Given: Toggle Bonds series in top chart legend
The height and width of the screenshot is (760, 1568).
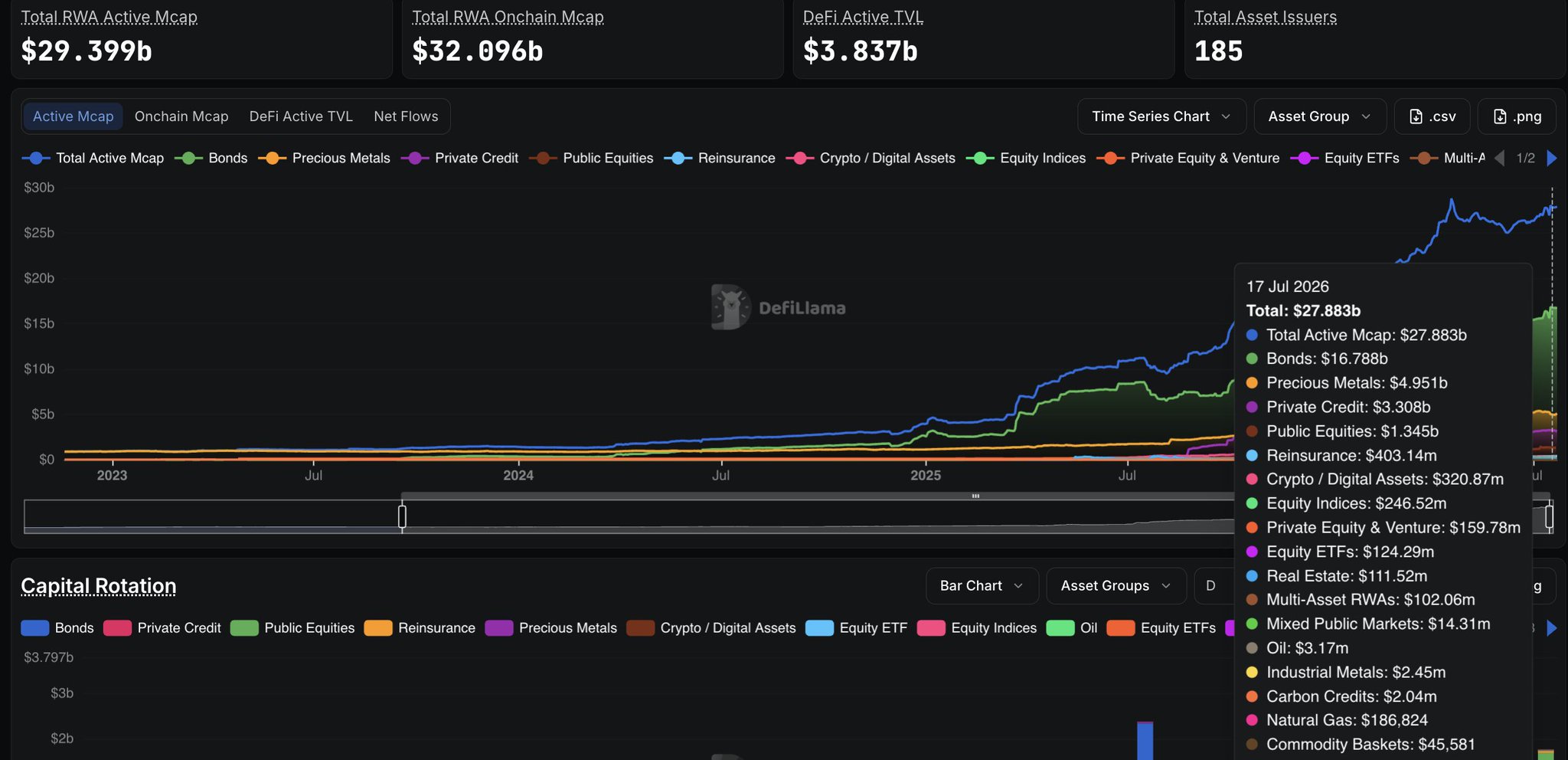Looking at the screenshot, I should 211,158.
